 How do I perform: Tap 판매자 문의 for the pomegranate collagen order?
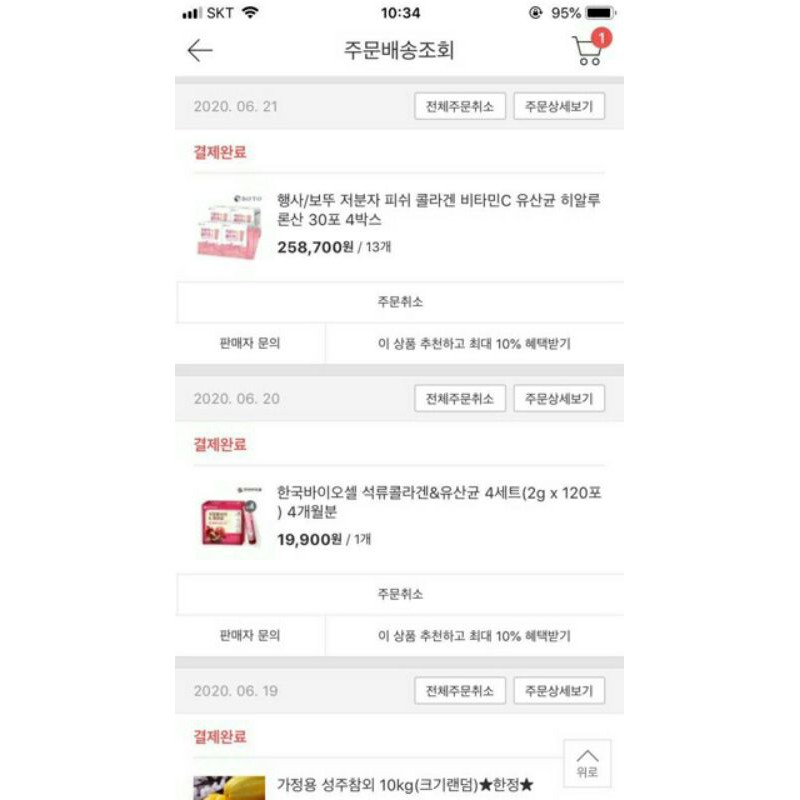click(x=250, y=635)
